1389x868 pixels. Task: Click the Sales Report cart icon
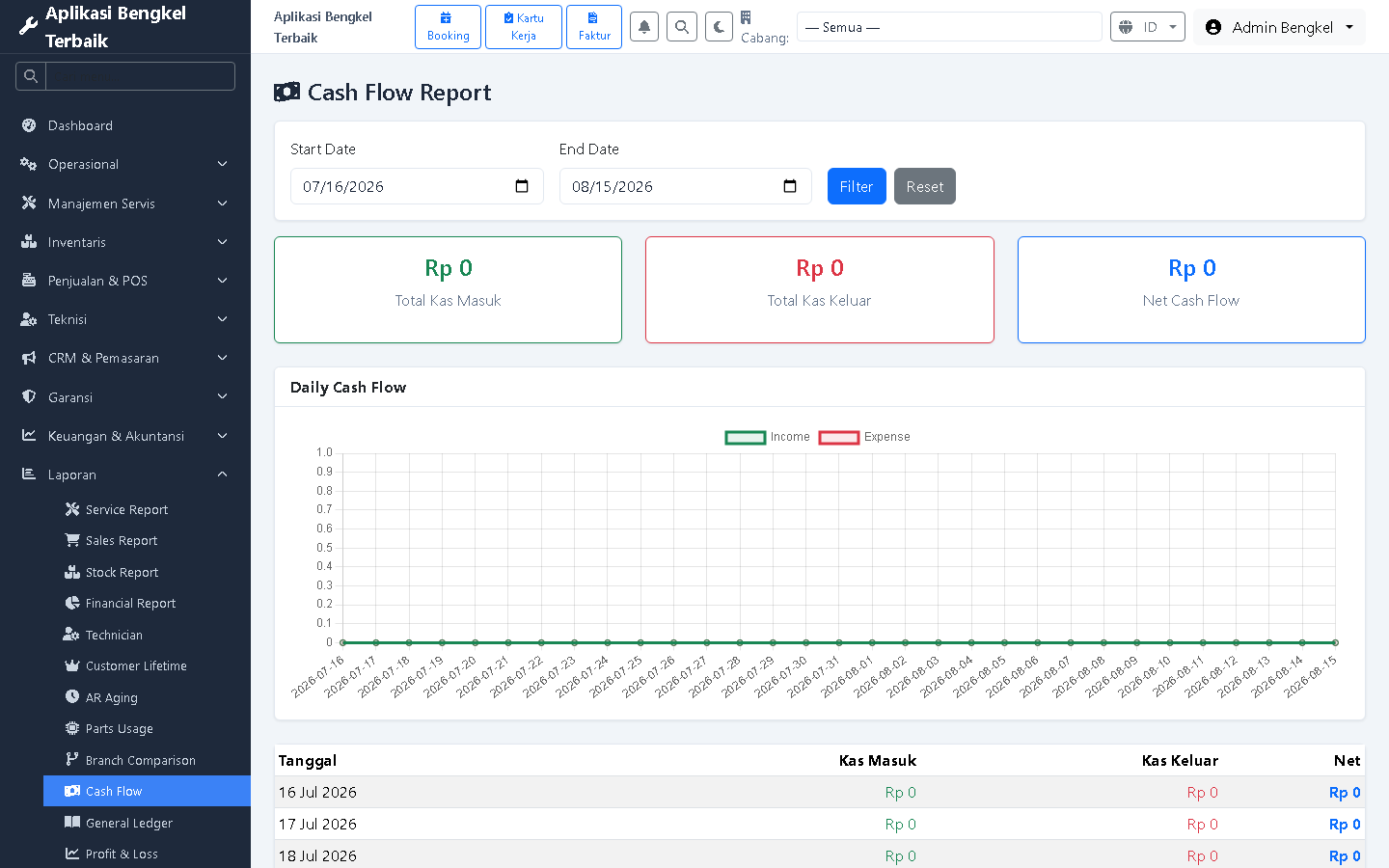(x=72, y=540)
